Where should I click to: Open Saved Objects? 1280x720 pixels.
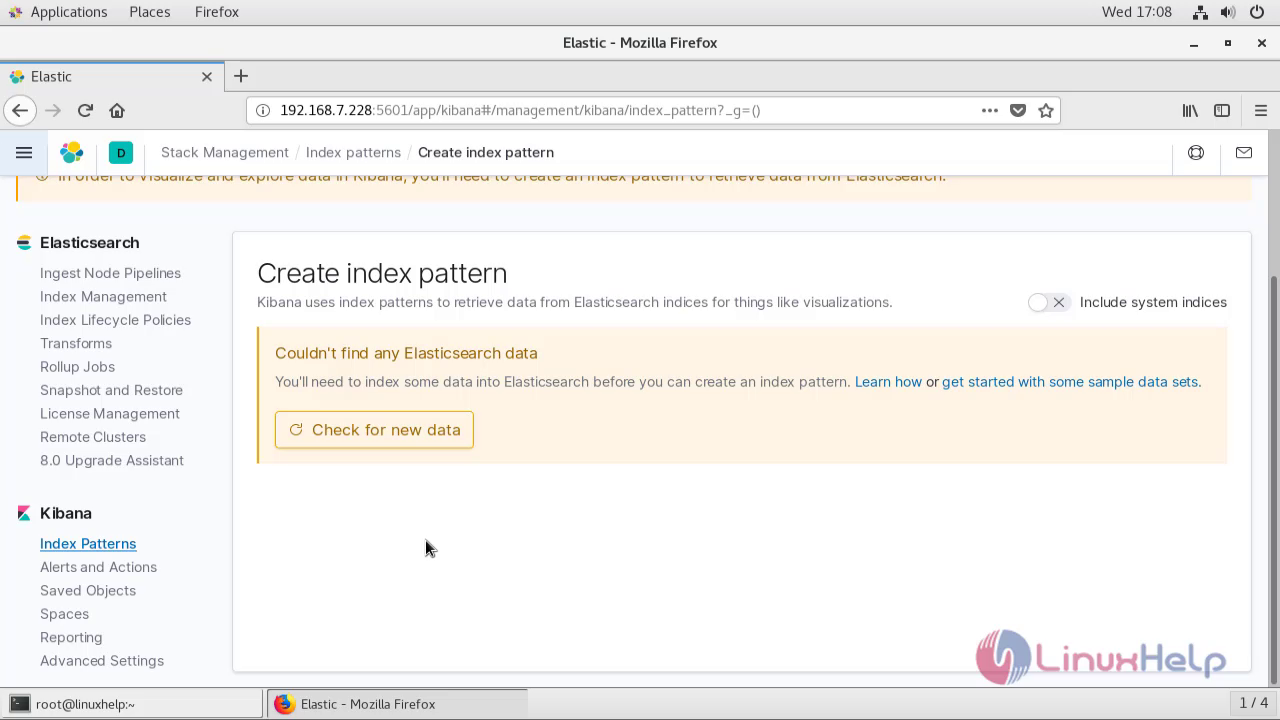click(88, 590)
